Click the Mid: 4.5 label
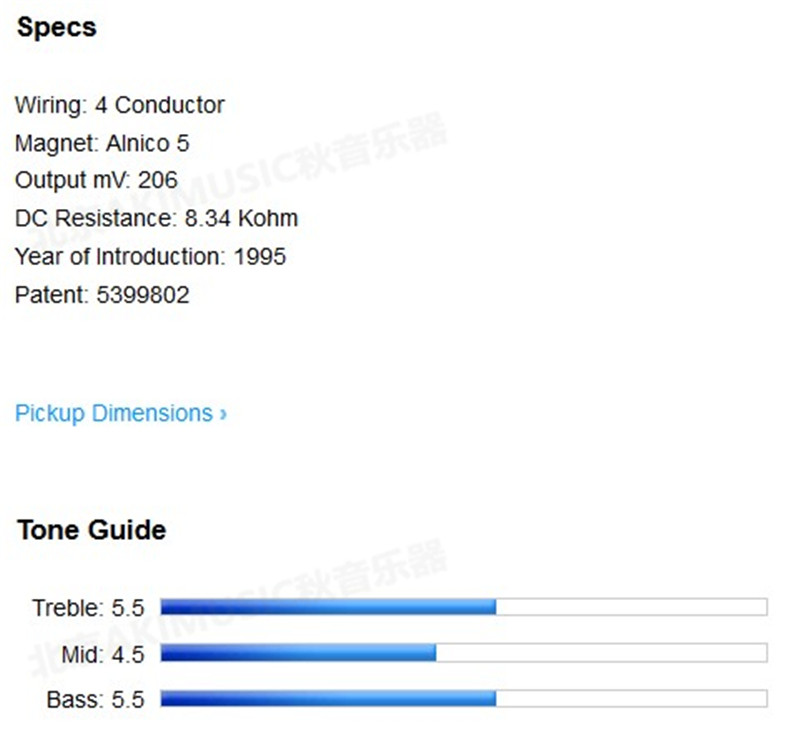 (101, 653)
